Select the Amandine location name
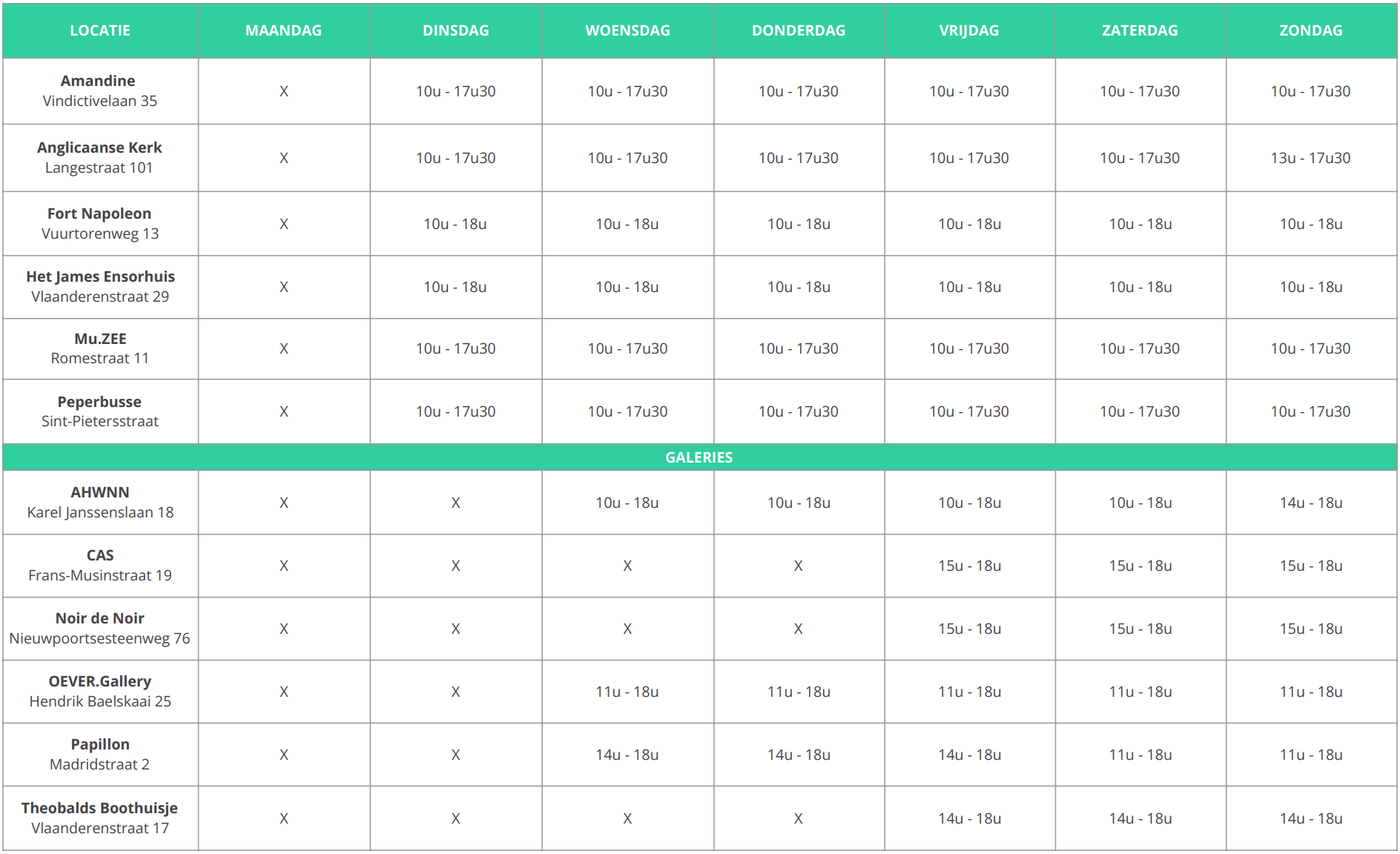This screenshot has width=1400, height=854. click(98, 81)
